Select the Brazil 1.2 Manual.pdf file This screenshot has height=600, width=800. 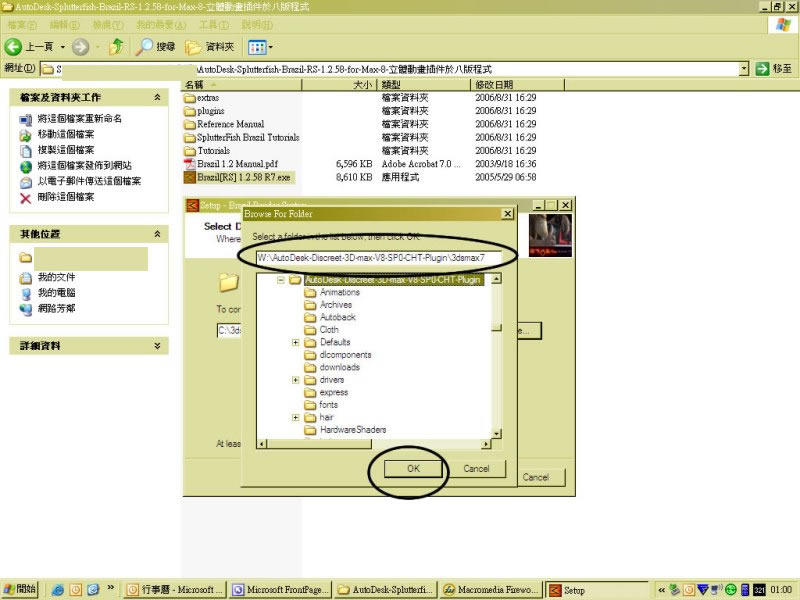231,164
